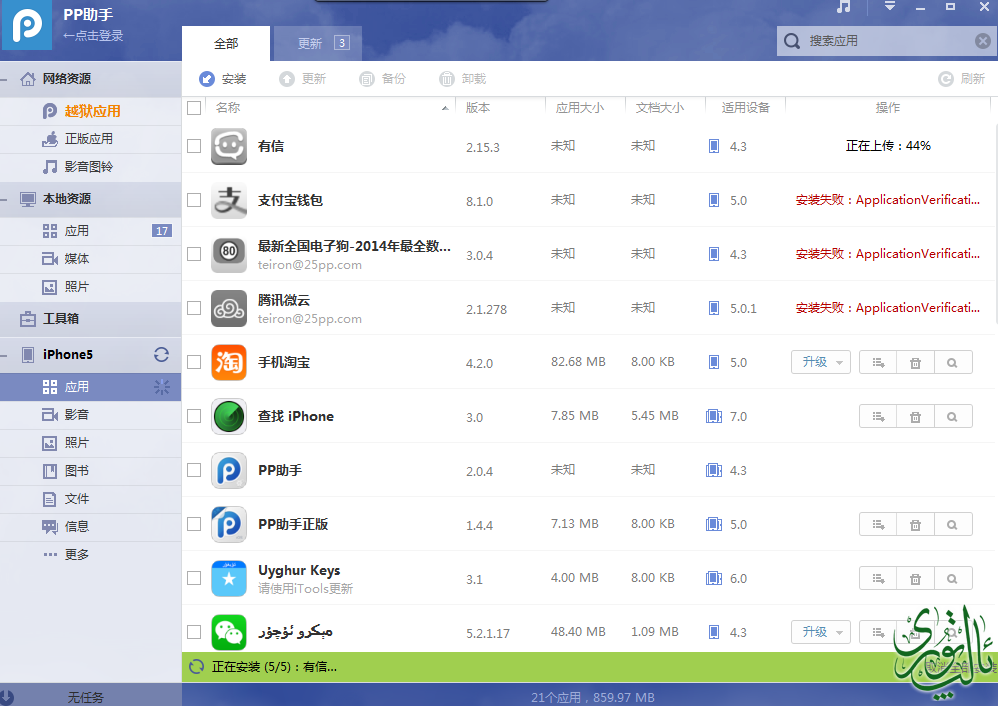The image size is (998, 706).
Task: Check the box for PP助手正版
Action: coord(194,525)
